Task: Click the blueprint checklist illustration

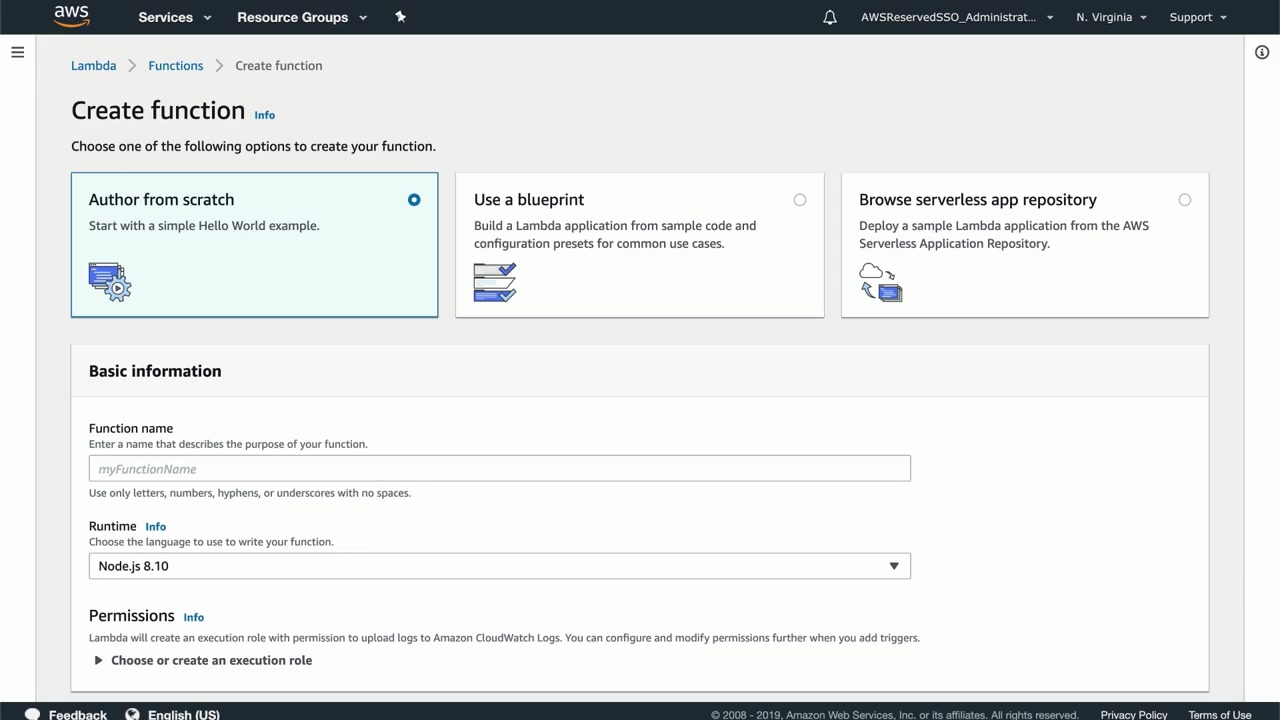Action: click(495, 282)
